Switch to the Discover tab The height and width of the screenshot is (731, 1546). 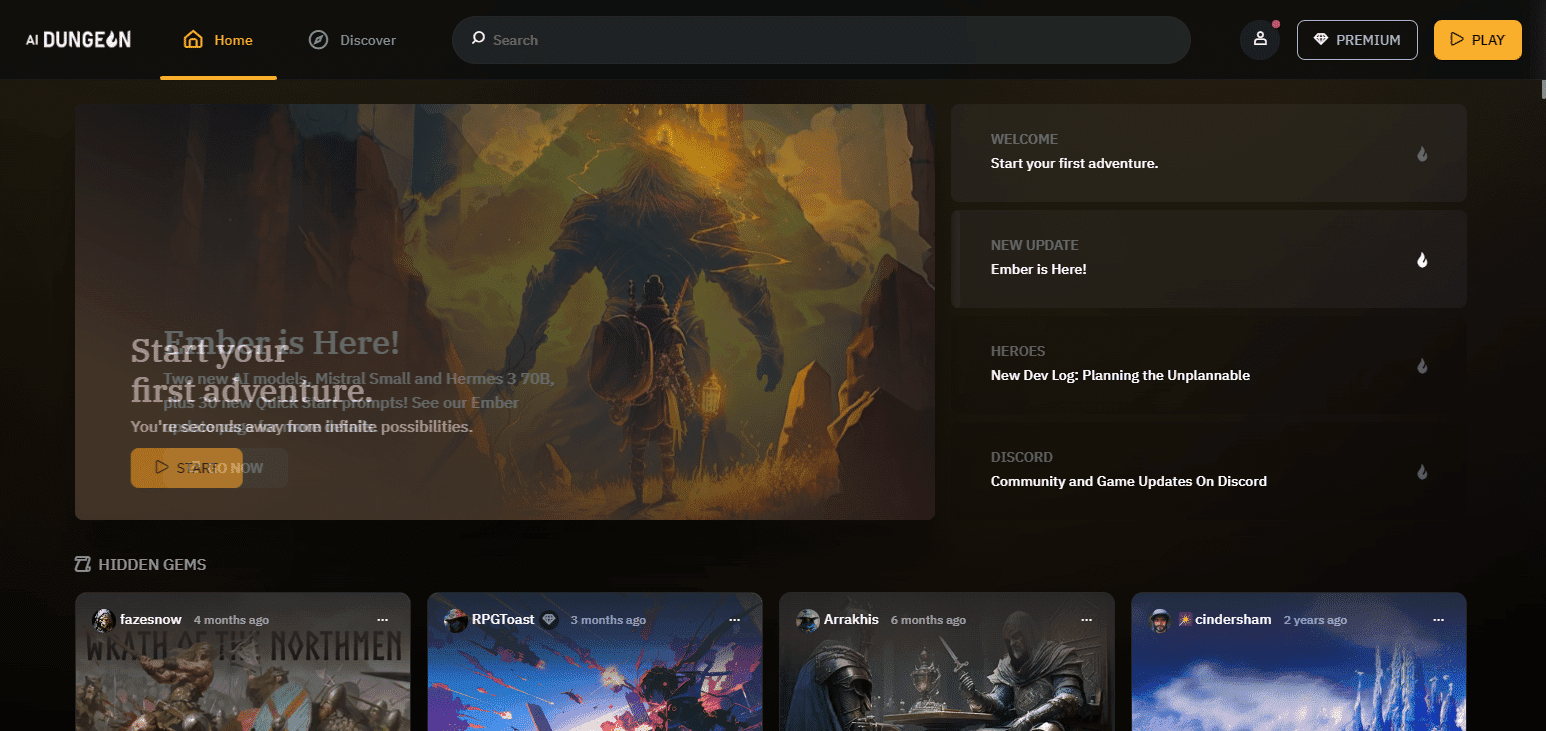tap(352, 40)
